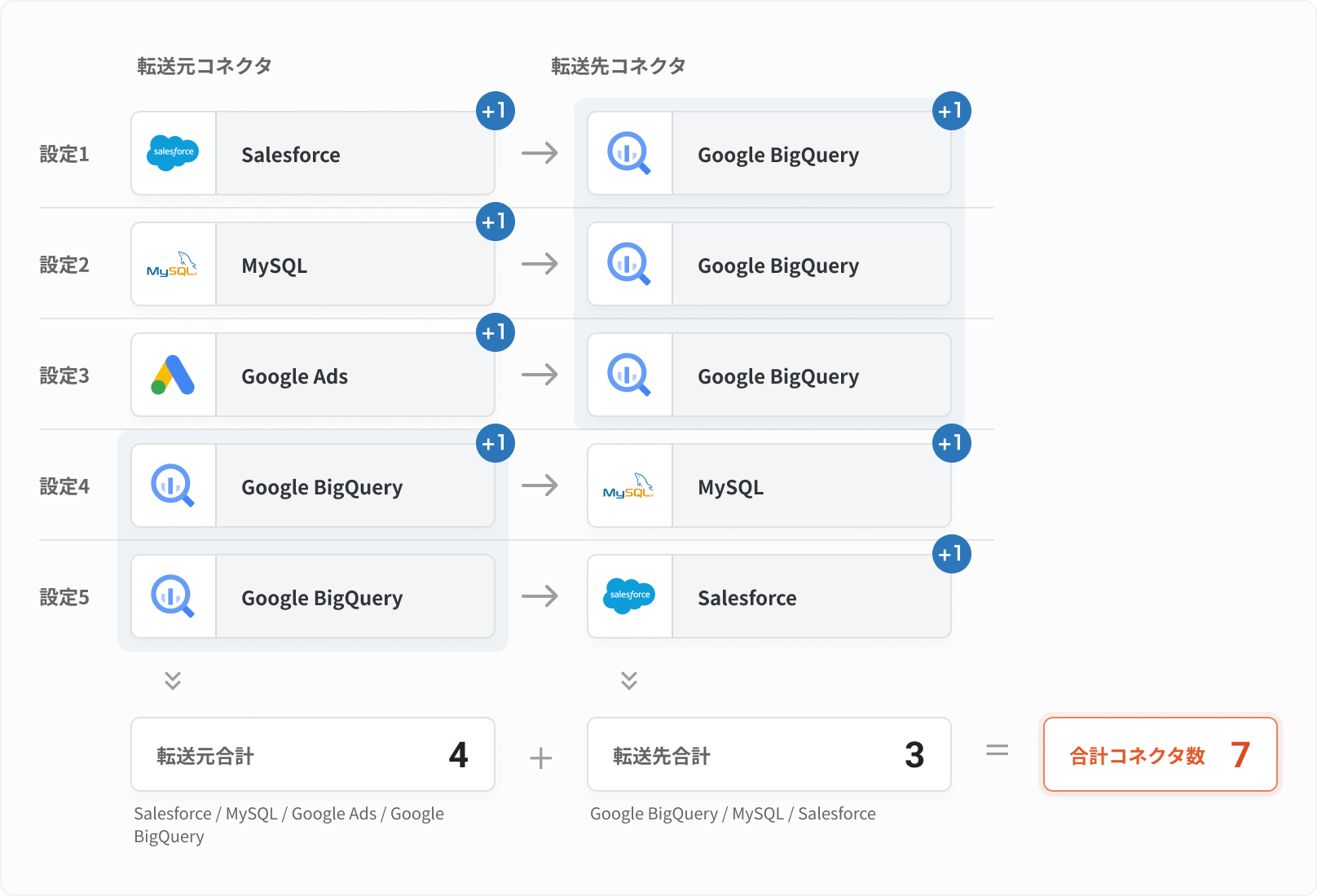Screen dimensions: 1317x896
Task: Click the 転送元合計 box
Action: (313, 754)
